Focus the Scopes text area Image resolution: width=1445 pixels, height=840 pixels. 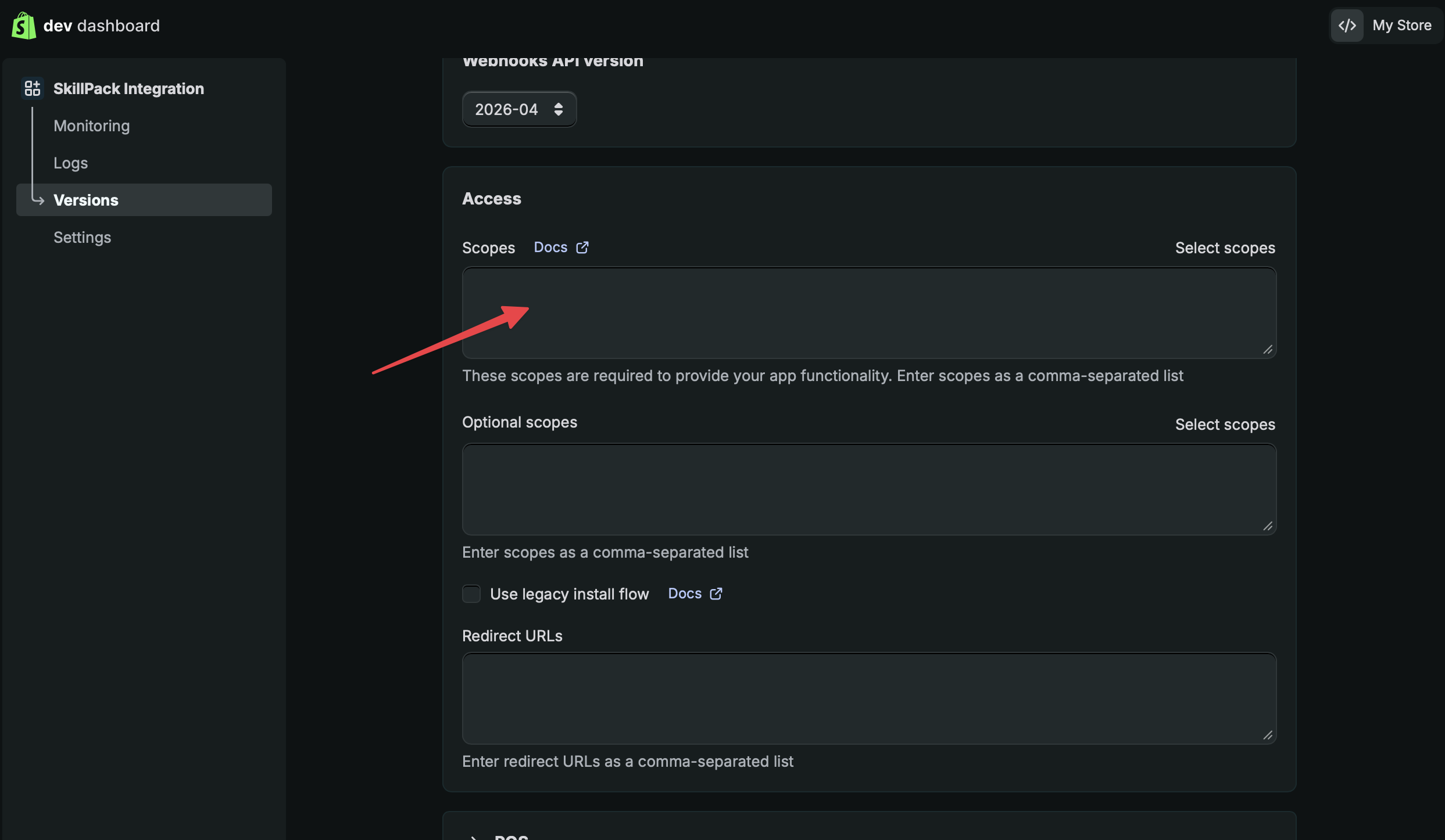(x=869, y=313)
